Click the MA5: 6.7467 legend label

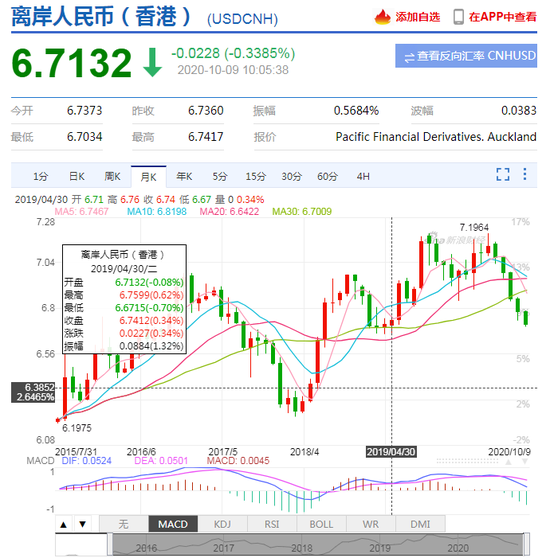(x=81, y=212)
